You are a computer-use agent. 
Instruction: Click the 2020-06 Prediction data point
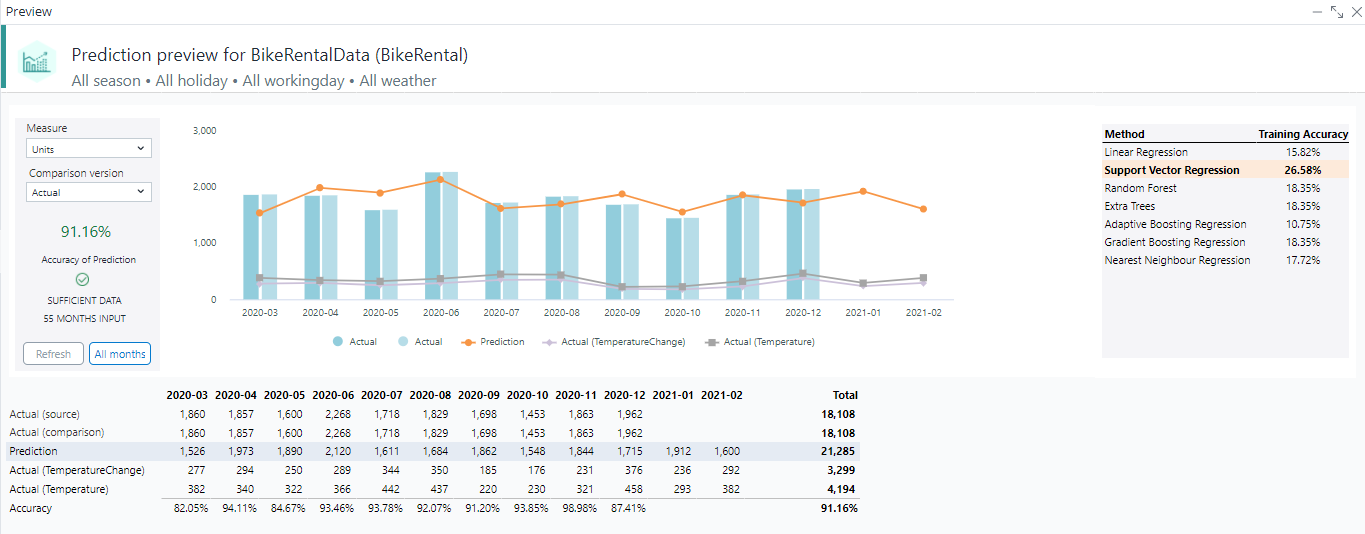tap(440, 179)
